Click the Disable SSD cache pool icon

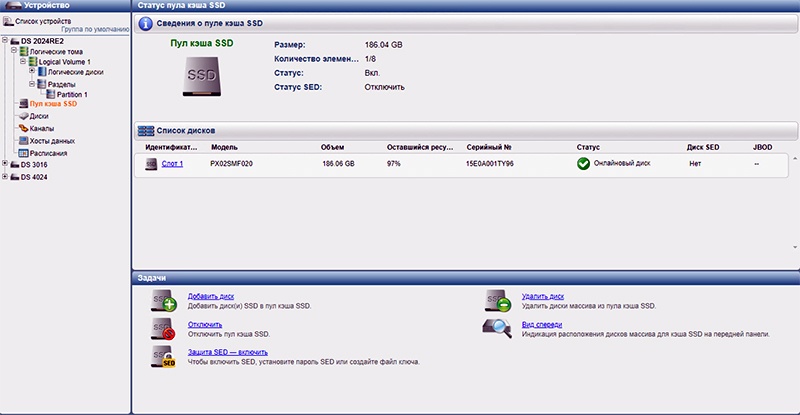pos(163,329)
